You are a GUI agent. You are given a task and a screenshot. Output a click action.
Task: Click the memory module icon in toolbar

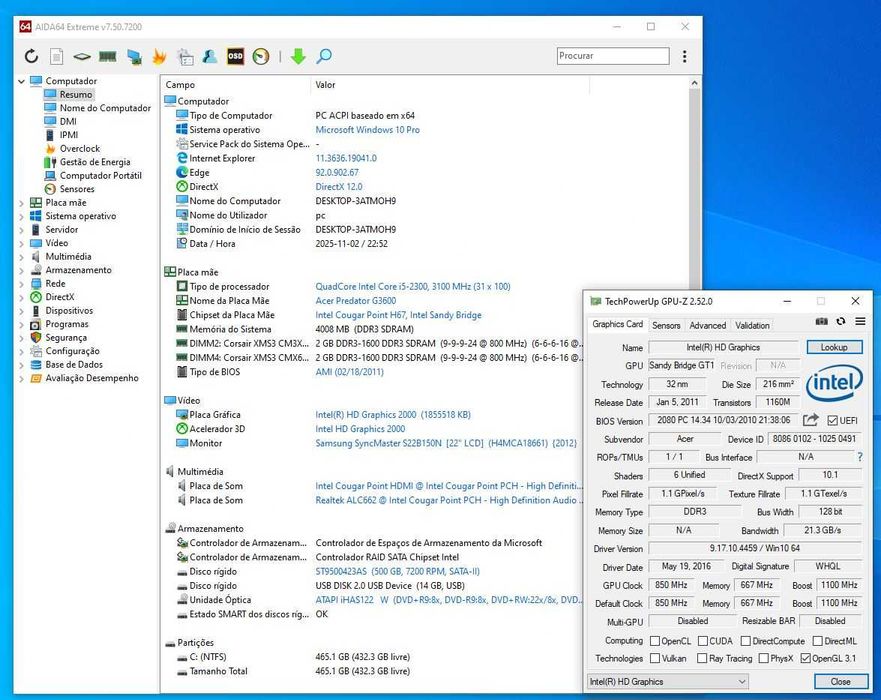[107, 56]
